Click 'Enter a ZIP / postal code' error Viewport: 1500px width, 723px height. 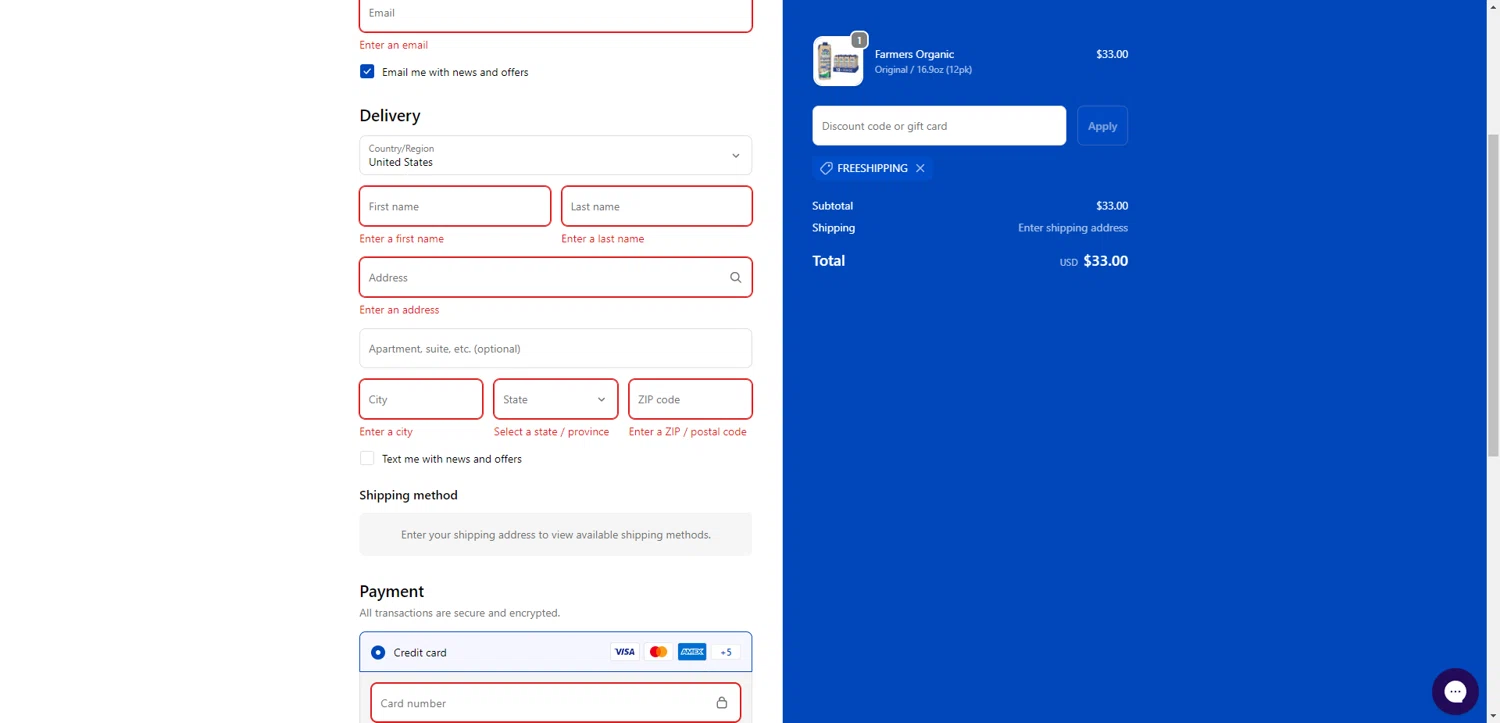[688, 432]
